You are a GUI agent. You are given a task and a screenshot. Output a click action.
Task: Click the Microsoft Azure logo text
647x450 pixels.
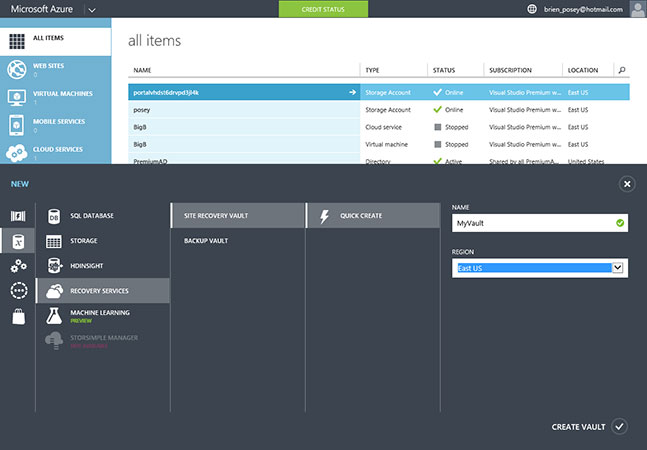[x=42, y=9]
